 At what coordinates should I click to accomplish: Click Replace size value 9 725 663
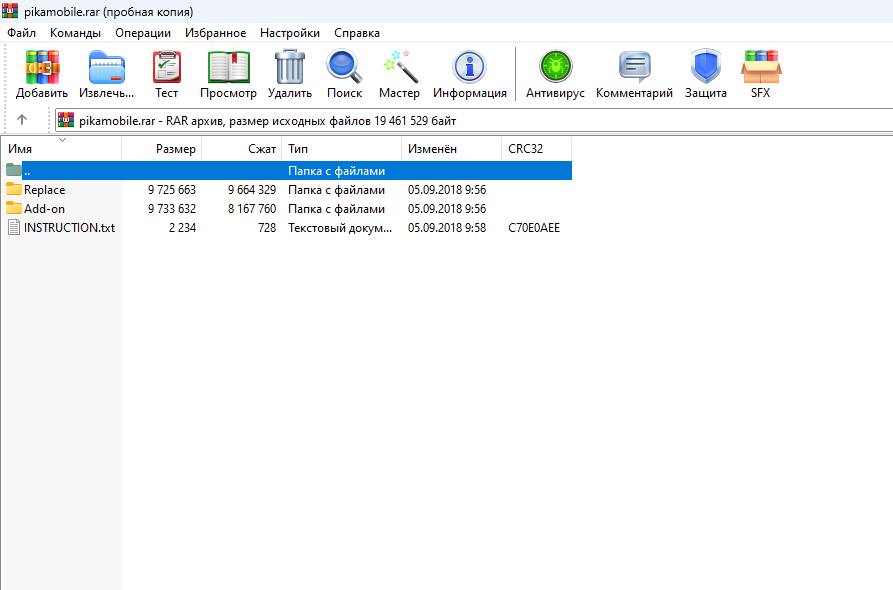pyautogui.click(x=172, y=190)
